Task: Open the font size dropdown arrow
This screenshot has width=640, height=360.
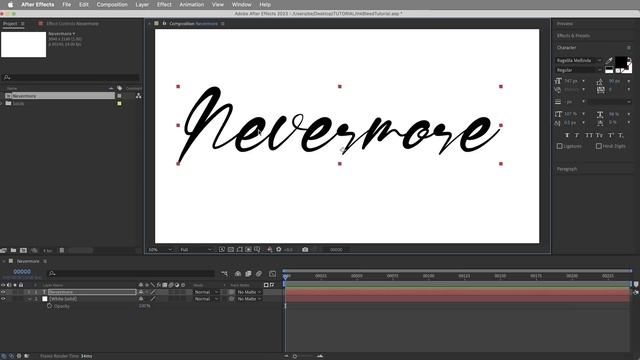Action: (583, 81)
